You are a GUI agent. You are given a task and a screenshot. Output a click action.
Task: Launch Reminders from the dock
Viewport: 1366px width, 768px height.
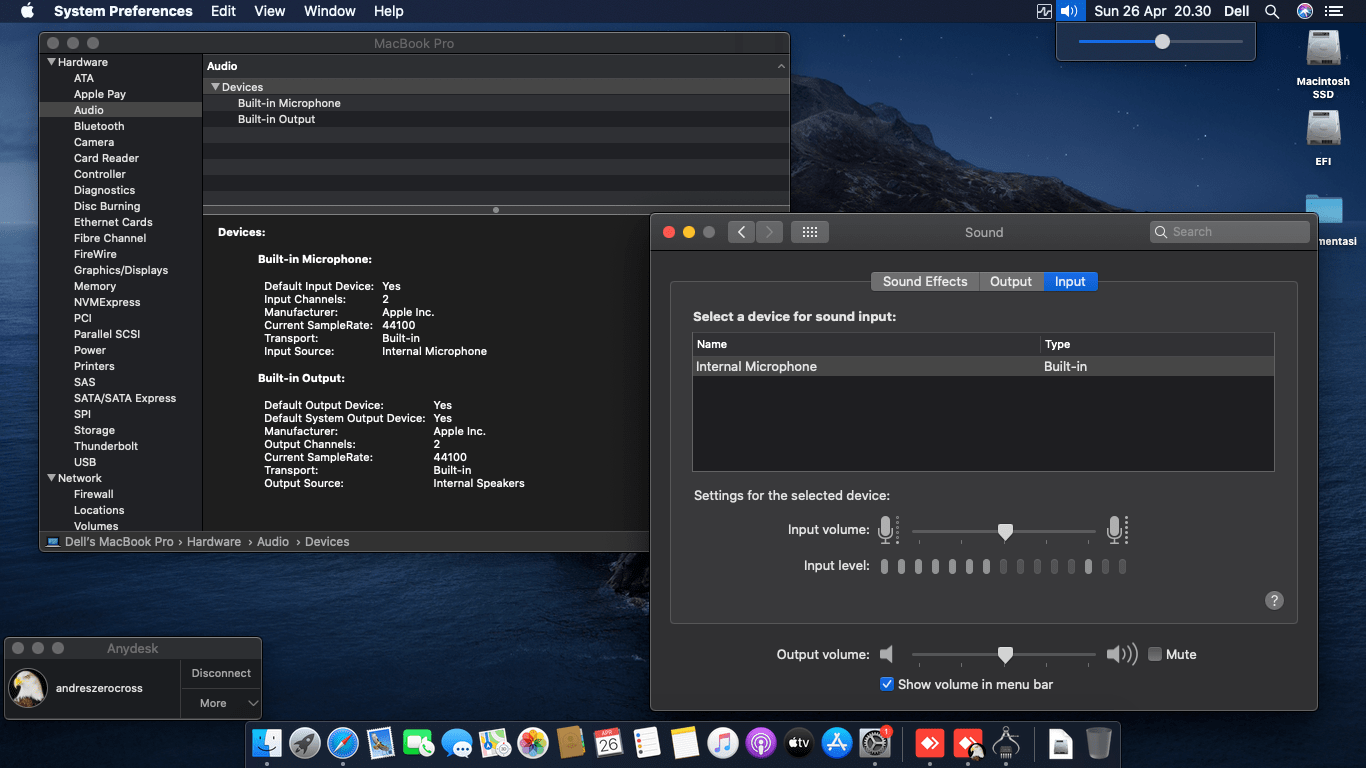coord(647,743)
